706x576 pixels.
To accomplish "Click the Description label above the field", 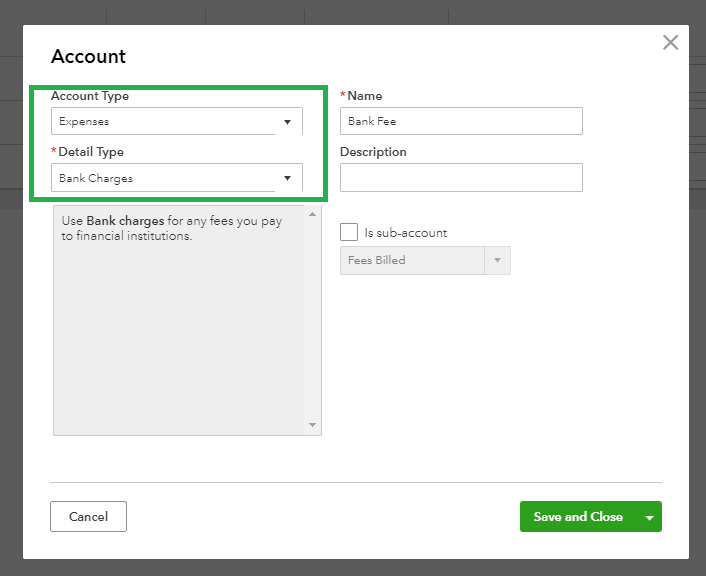I will coord(373,152).
